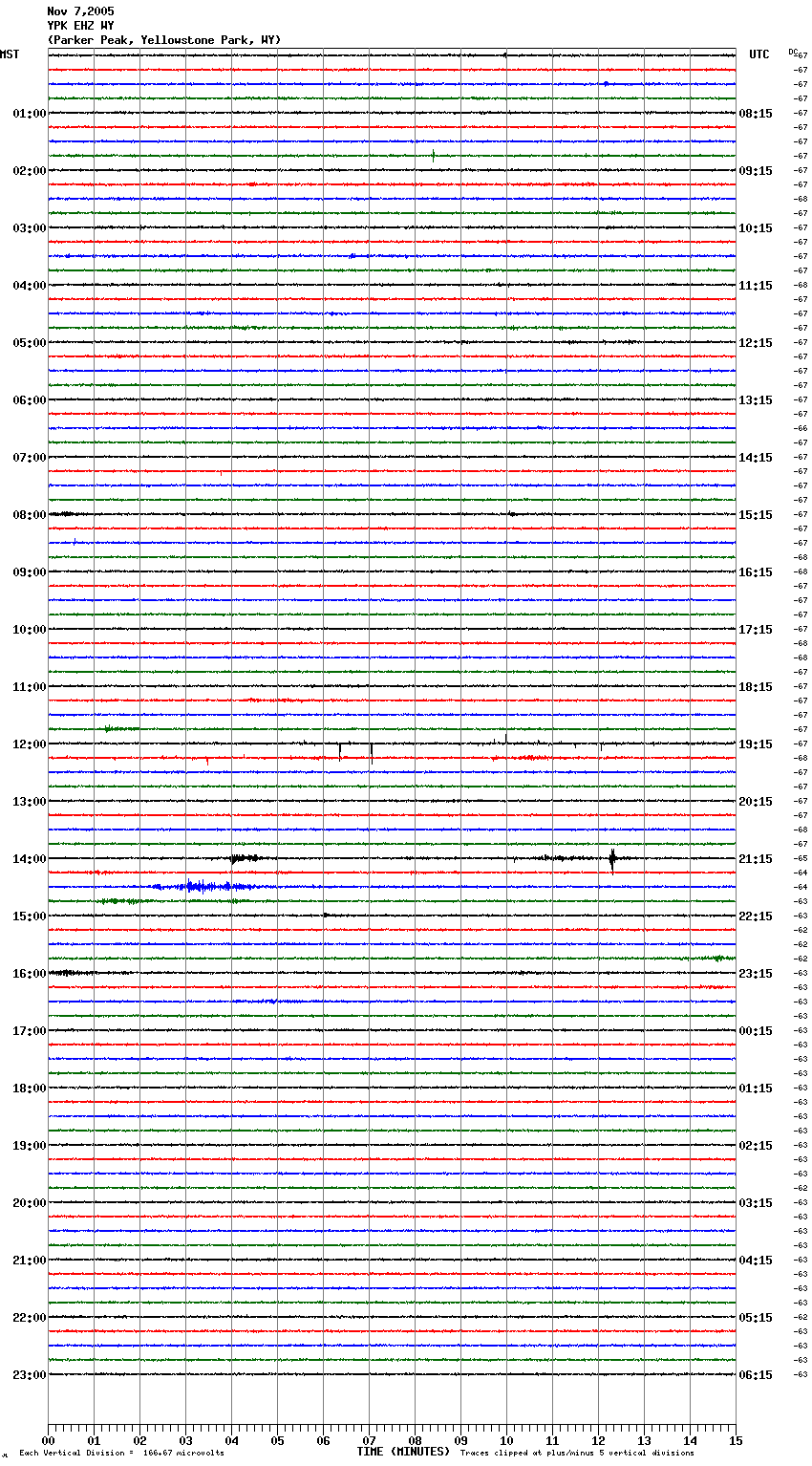Click the 05:15 UTC time label
Image resolution: width=812 pixels, height=1466 pixels.
point(756,1318)
